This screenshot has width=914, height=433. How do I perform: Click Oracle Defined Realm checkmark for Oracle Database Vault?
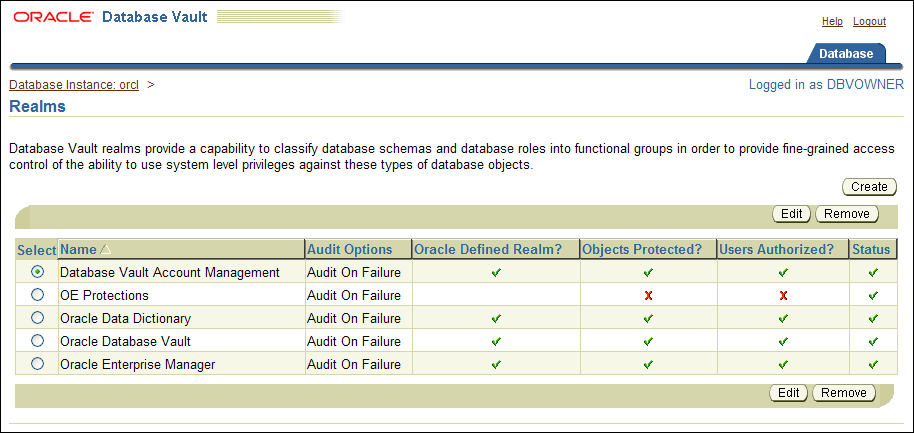(x=496, y=341)
